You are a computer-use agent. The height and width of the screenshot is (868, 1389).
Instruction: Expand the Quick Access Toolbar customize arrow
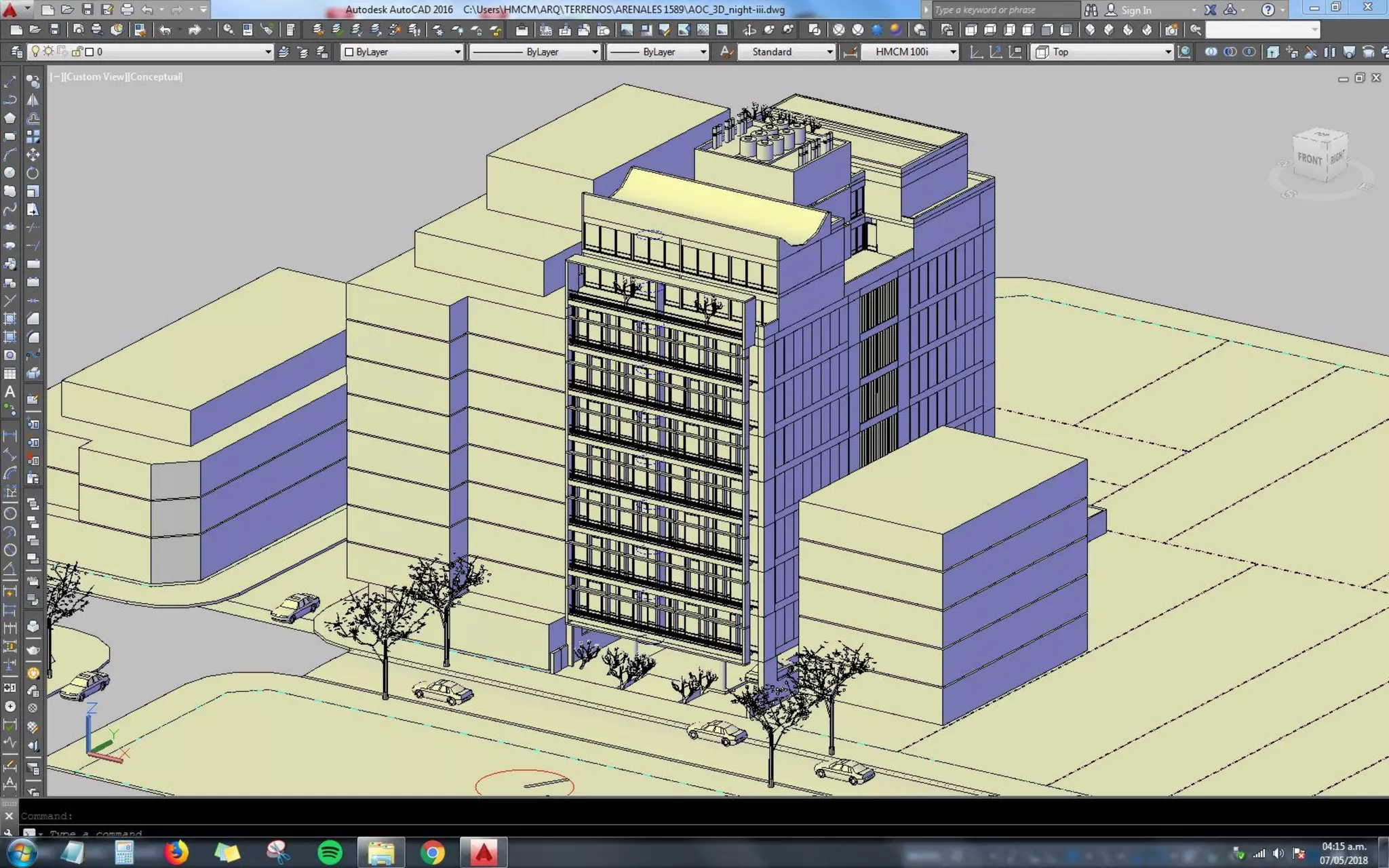(203, 9)
